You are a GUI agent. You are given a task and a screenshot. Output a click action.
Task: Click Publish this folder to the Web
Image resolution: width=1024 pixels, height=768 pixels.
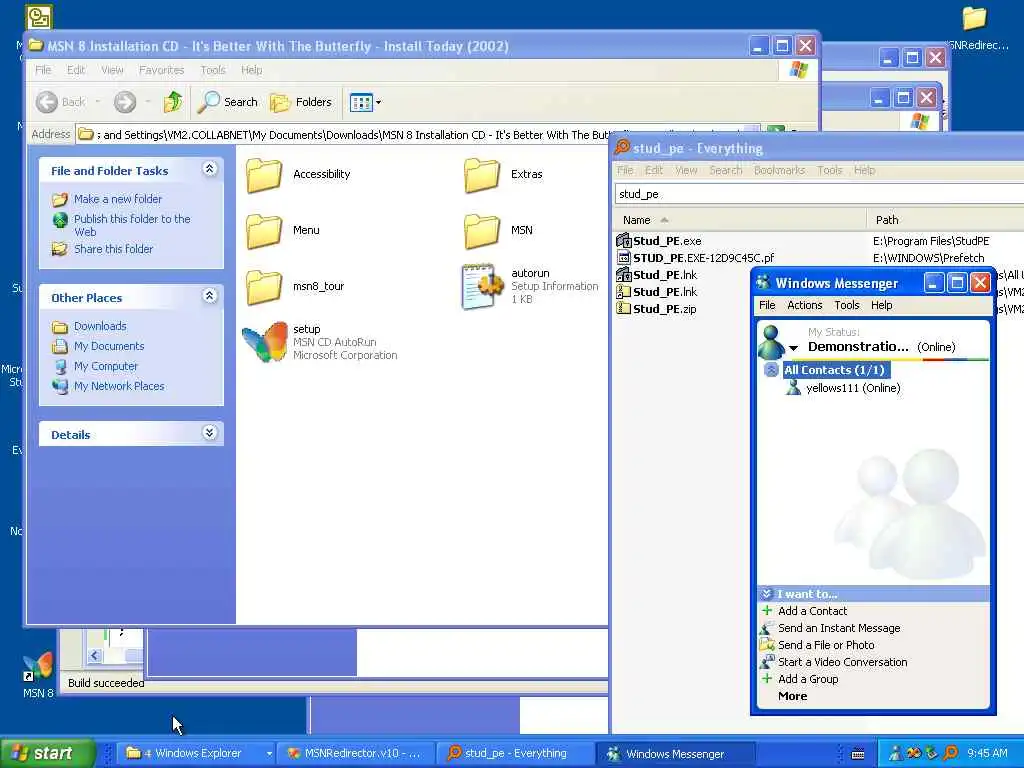click(x=132, y=225)
